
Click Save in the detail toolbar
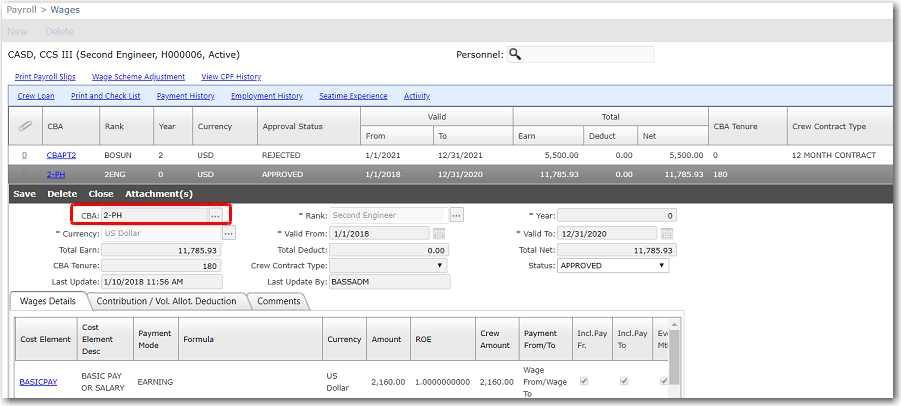pyautogui.click(x=25, y=194)
